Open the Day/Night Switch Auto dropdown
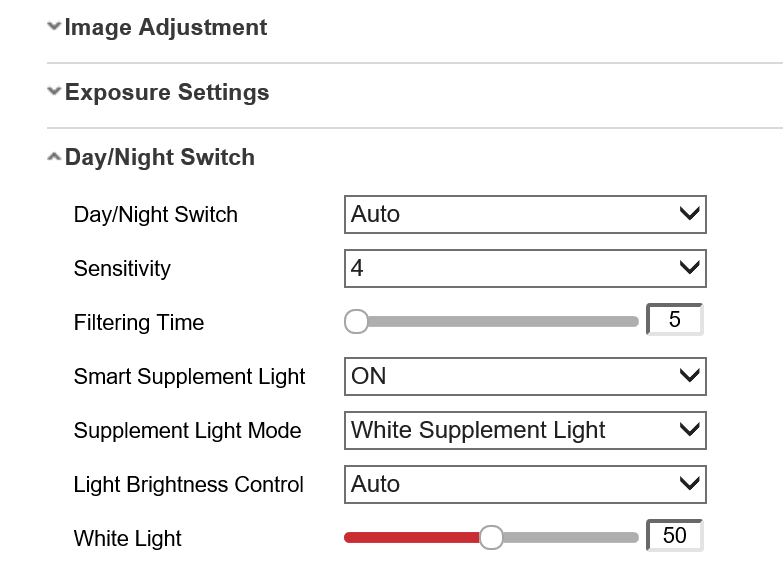 coord(525,214)
